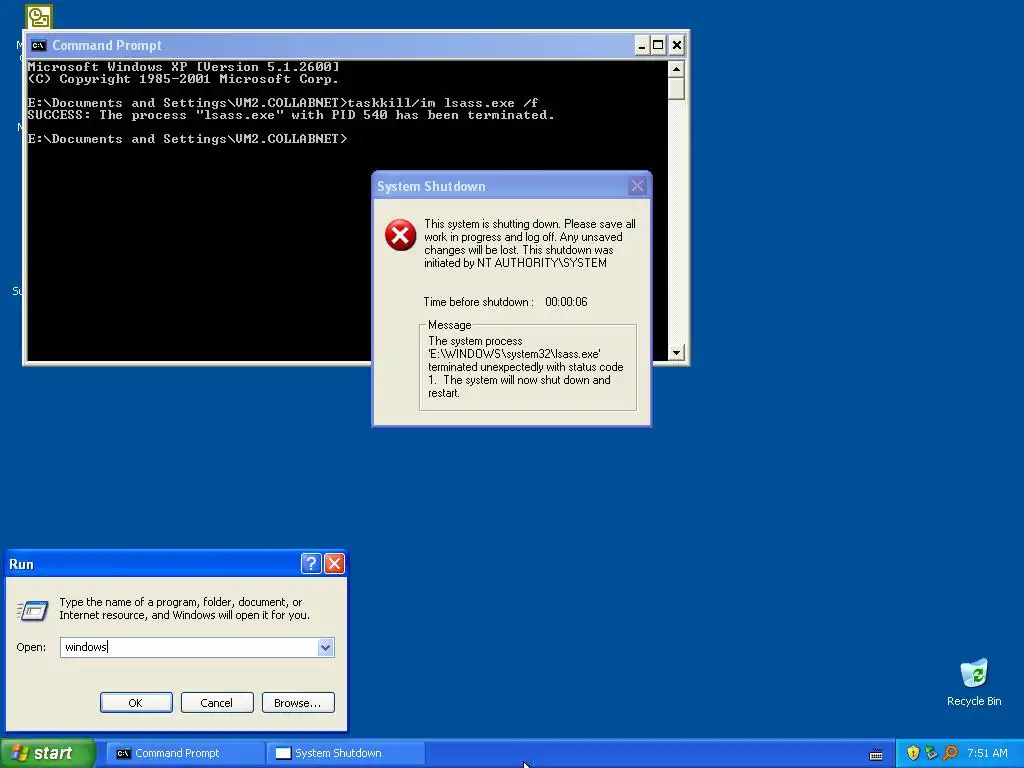Minimize the Command Prompt window
Viewport: 1024px width, 768px height.
click(x=642, y=46)
